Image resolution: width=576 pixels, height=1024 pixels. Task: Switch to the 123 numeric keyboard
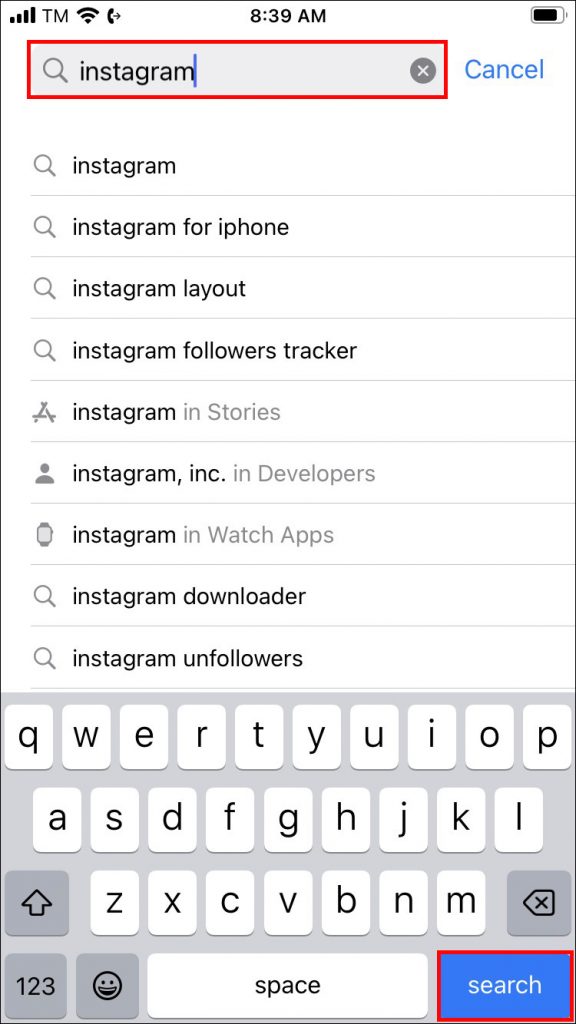click(35, 985)
